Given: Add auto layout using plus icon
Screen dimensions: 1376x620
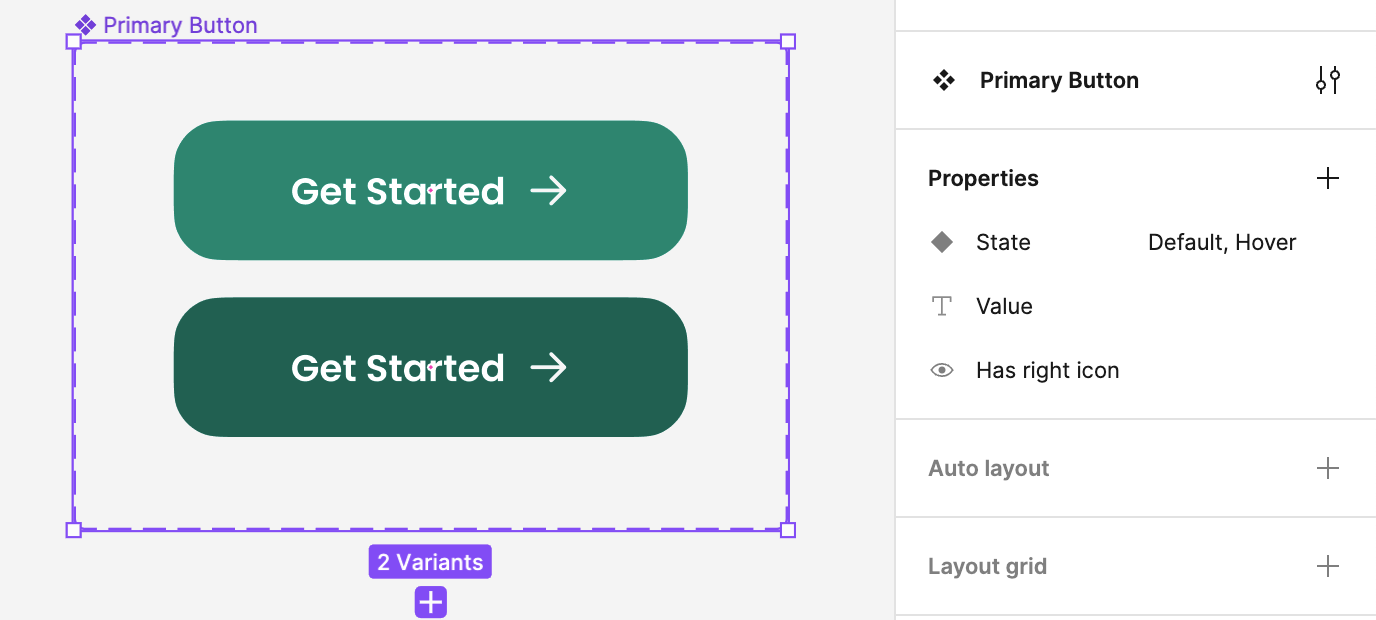Looking at the screenshot, I should [1327, 468].
